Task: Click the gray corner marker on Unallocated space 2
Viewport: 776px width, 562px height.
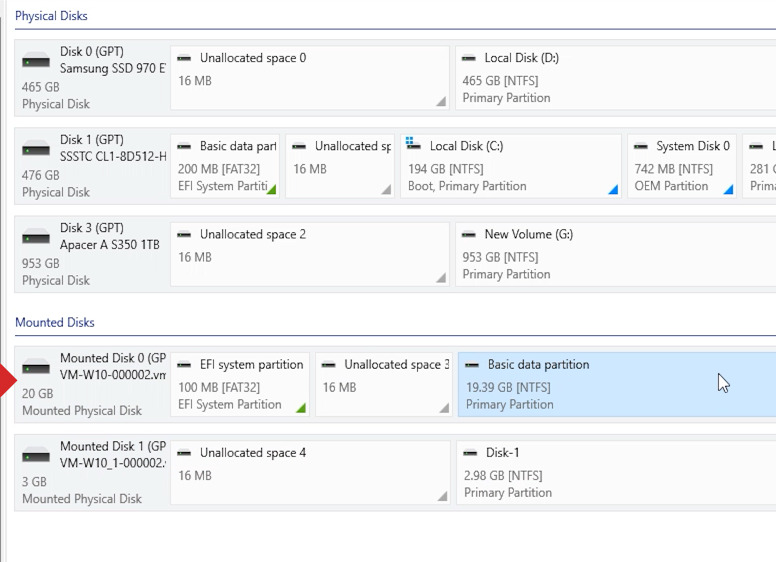Action: click(x=441, y=278)
